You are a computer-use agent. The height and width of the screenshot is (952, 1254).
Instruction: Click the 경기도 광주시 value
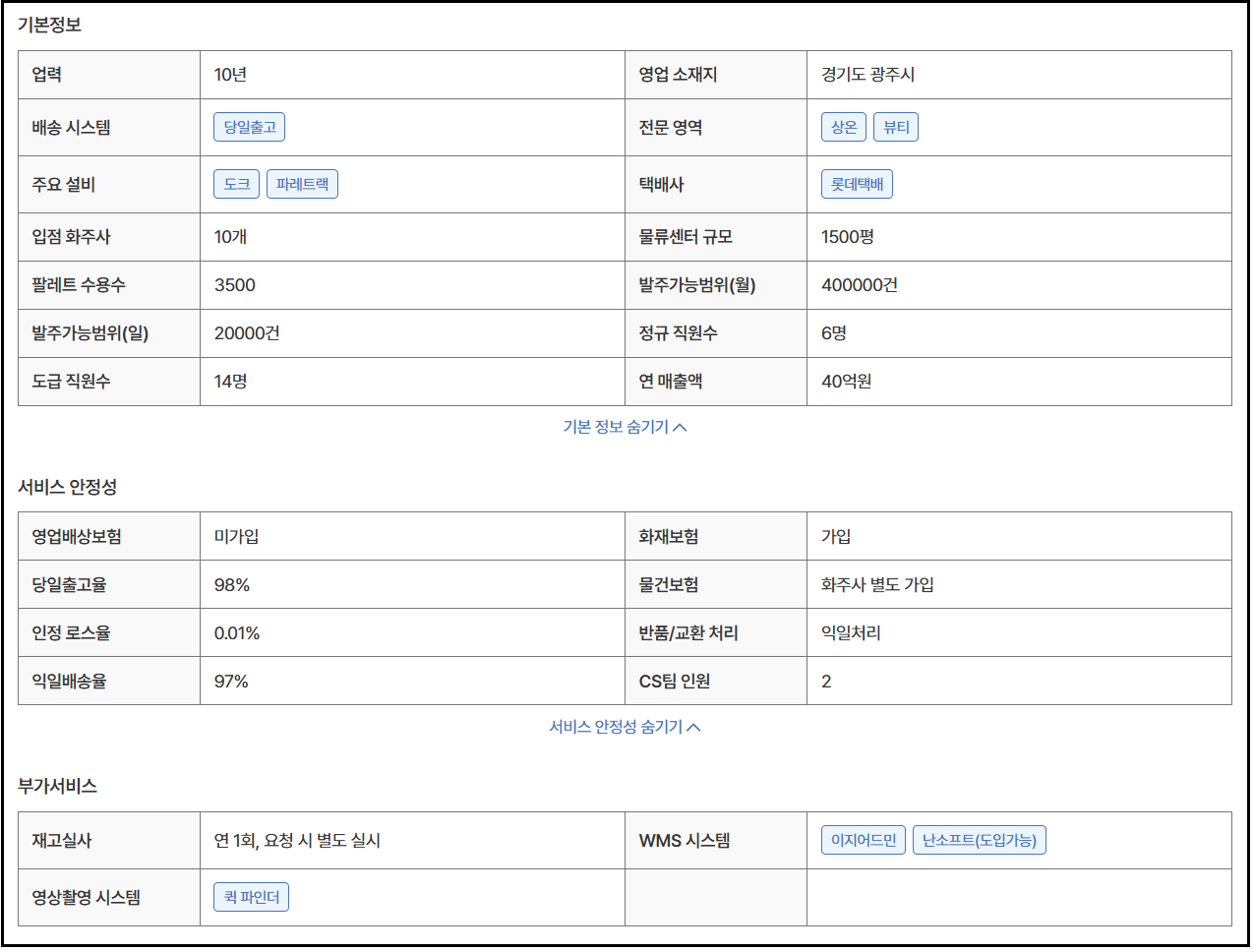pos(867,75)
